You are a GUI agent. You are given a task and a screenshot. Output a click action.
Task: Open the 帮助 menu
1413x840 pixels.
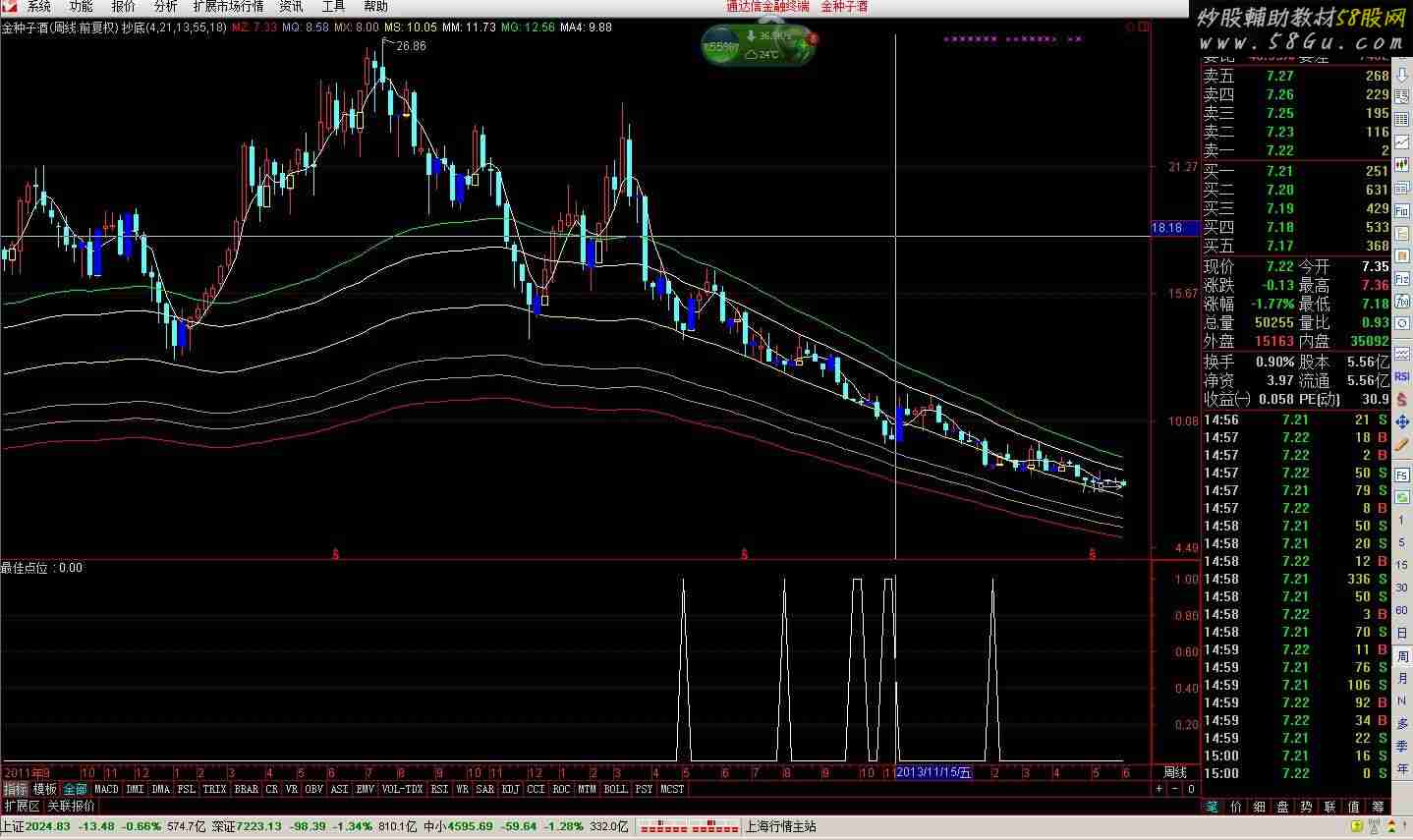[x=375, y=7]
